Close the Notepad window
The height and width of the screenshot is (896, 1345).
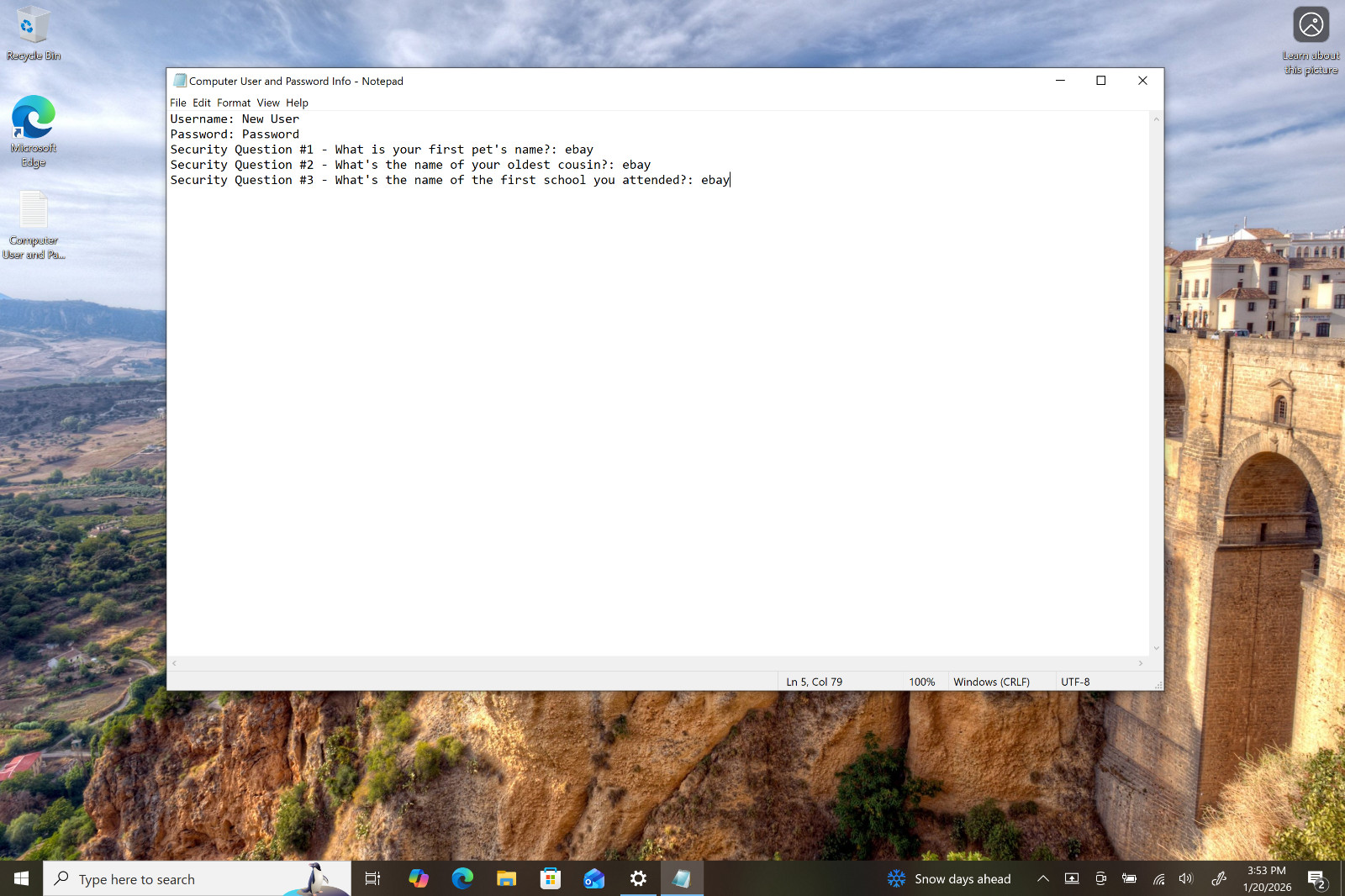coord(1142,81)
